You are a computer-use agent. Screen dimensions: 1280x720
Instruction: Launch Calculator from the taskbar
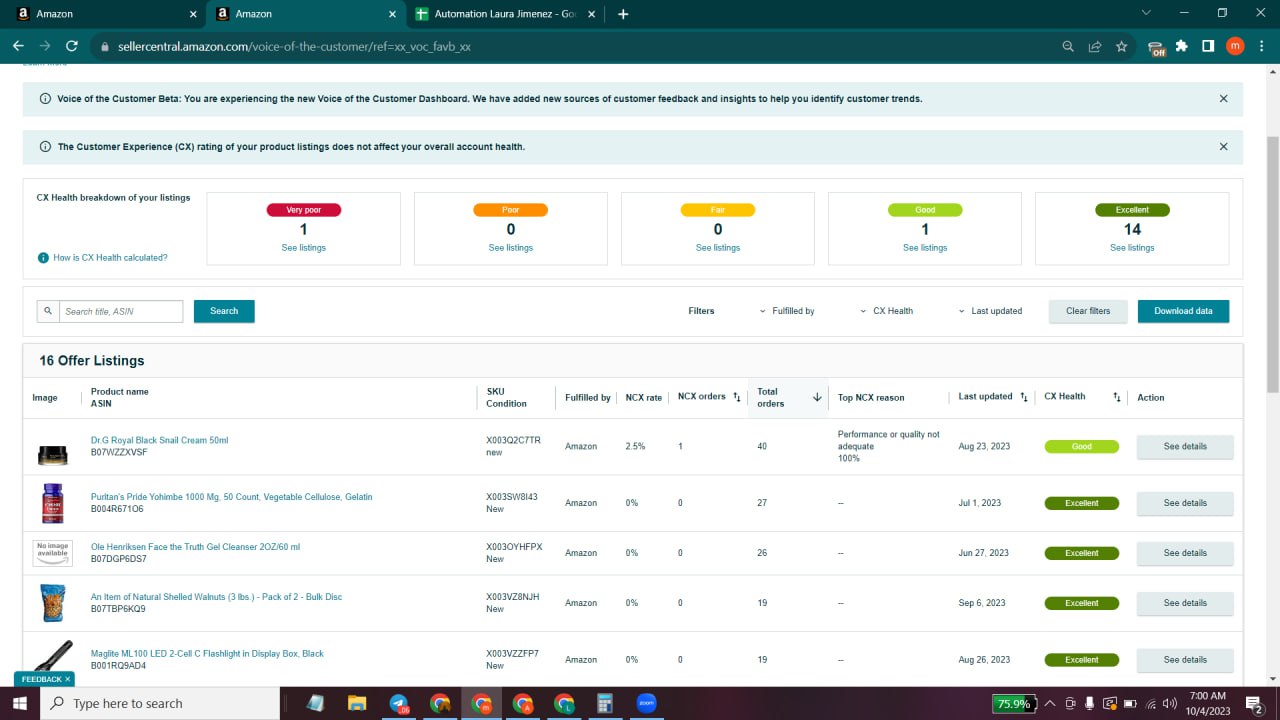604,703
